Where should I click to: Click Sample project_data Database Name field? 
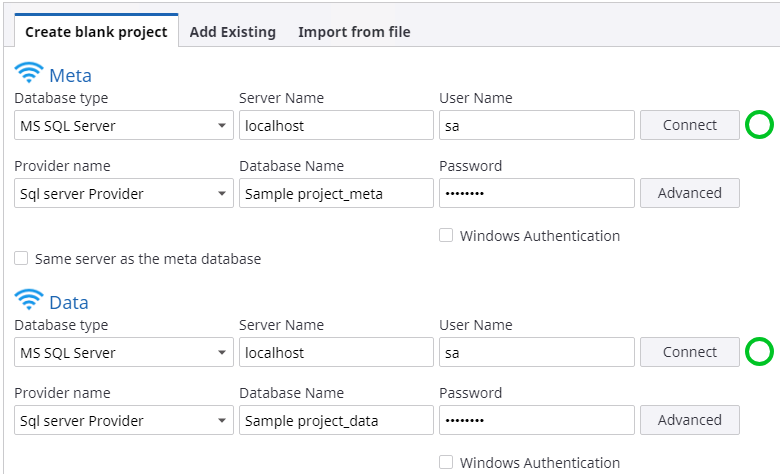click(336, 420)
